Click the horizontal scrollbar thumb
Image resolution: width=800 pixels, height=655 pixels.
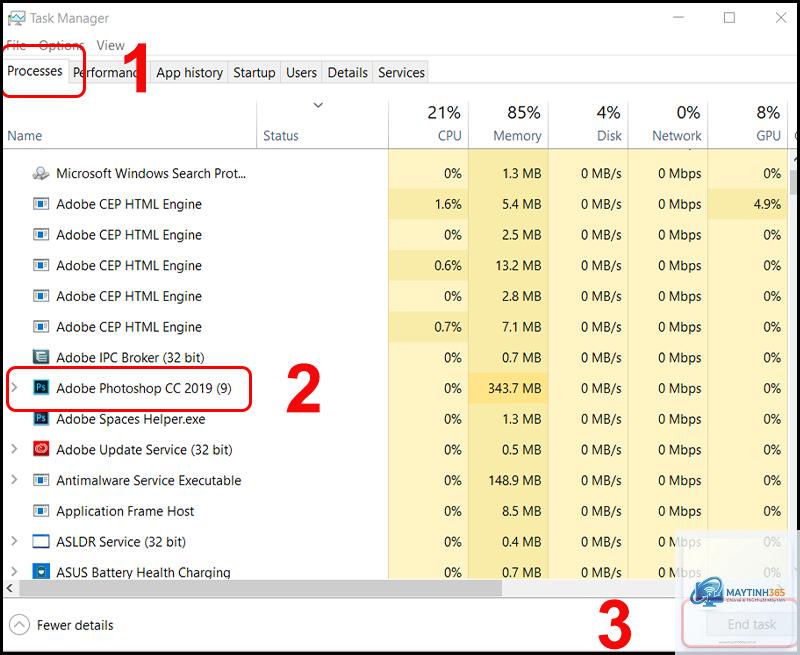[x=260, y=589]
